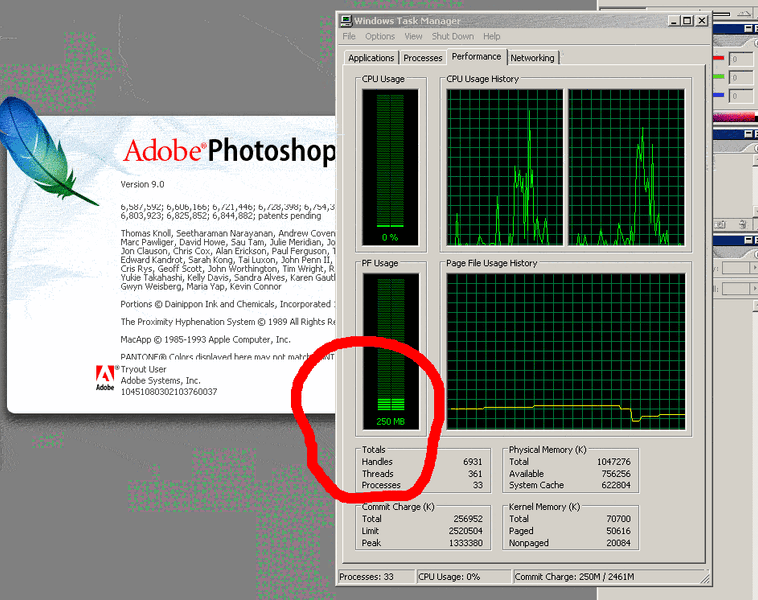Maximize the Windows Task Manager window
This screenshot has width=758, height=600.
pos(686,20)
